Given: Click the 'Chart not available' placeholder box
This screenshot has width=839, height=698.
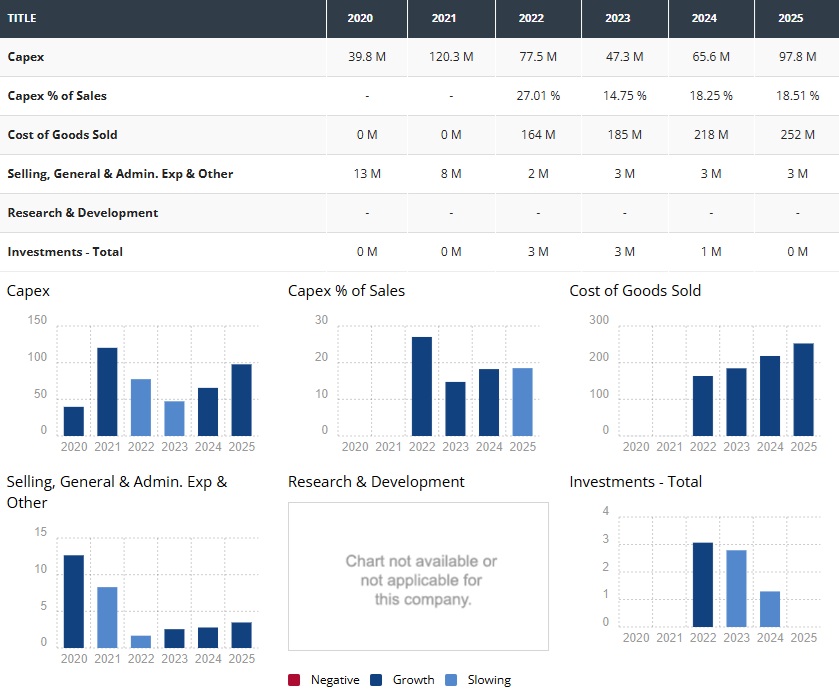Looking at the screenshot, I should coord(418,577).
